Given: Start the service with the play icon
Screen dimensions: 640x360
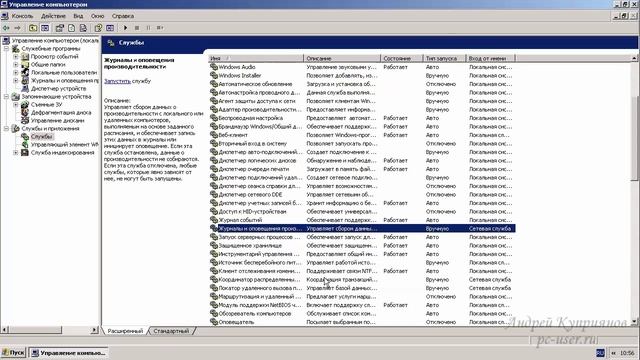Looking at the screenshot, I should point(125,28).
